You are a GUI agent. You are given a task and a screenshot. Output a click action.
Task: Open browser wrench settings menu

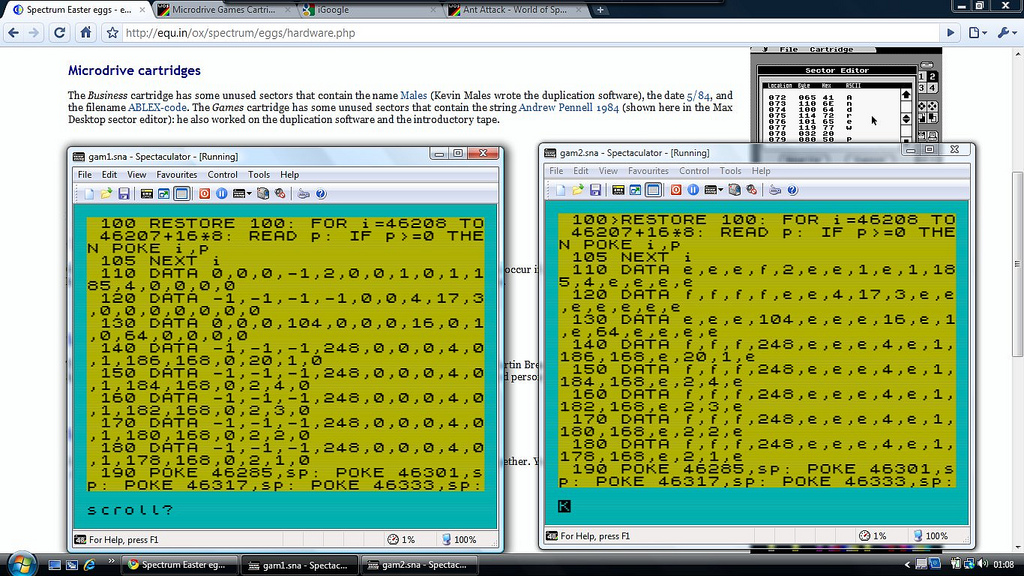tap(1007, 33)
